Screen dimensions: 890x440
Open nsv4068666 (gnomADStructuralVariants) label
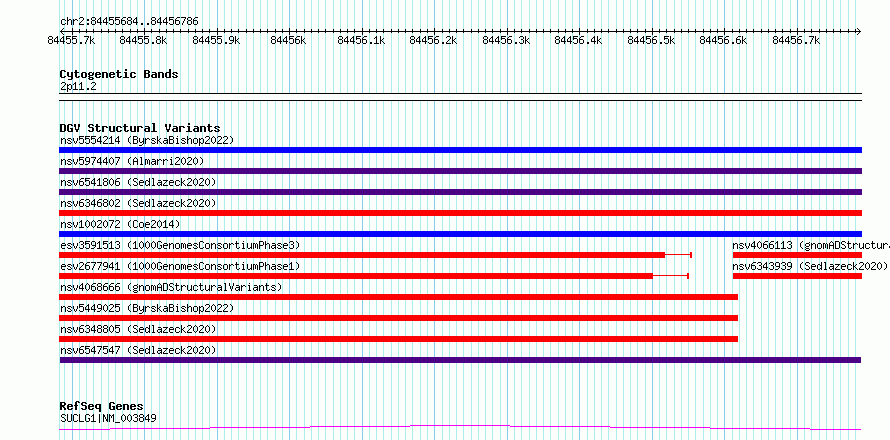click(171, 287)
